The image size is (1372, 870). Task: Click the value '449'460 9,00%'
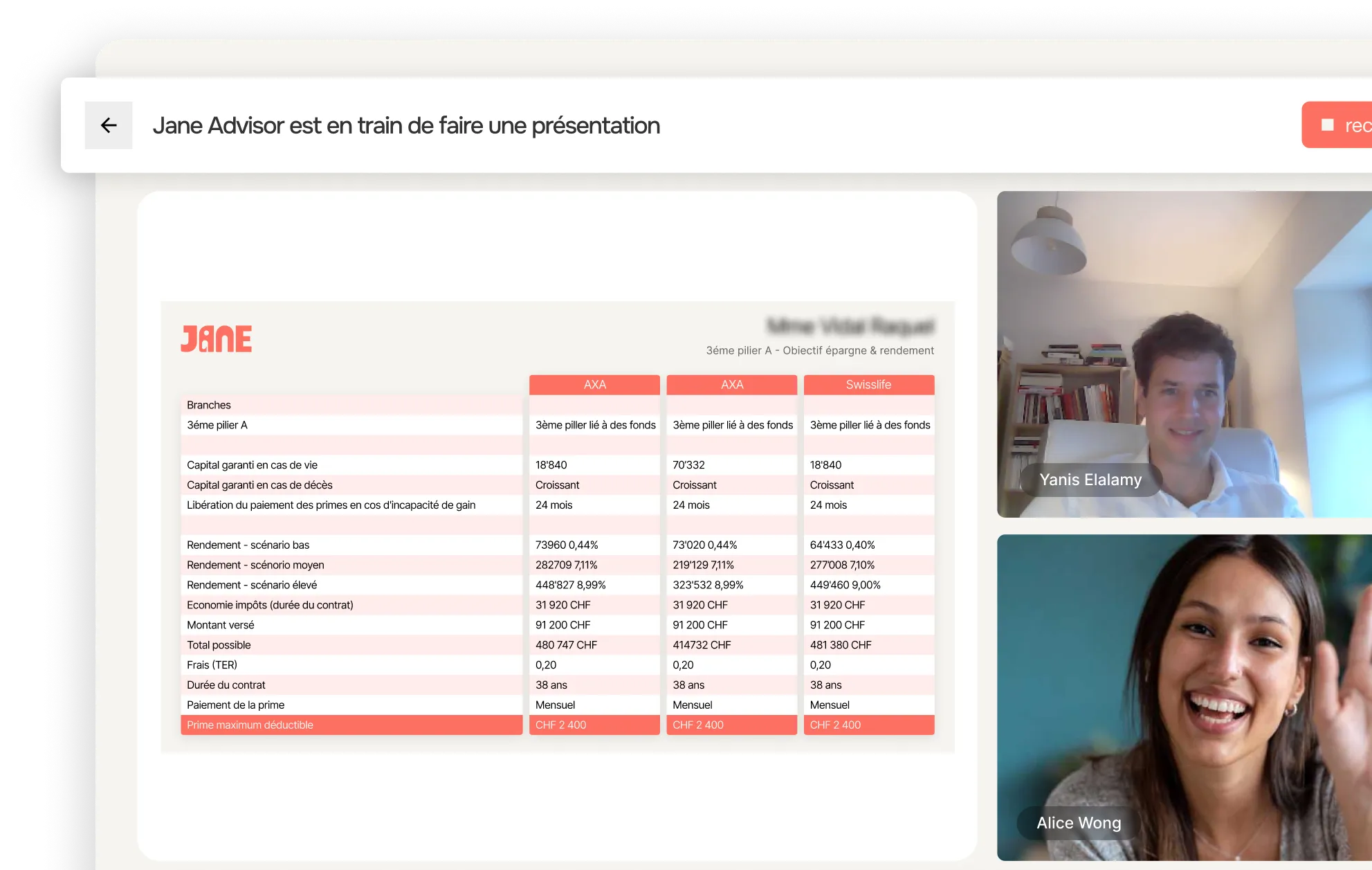coord(845,586)
